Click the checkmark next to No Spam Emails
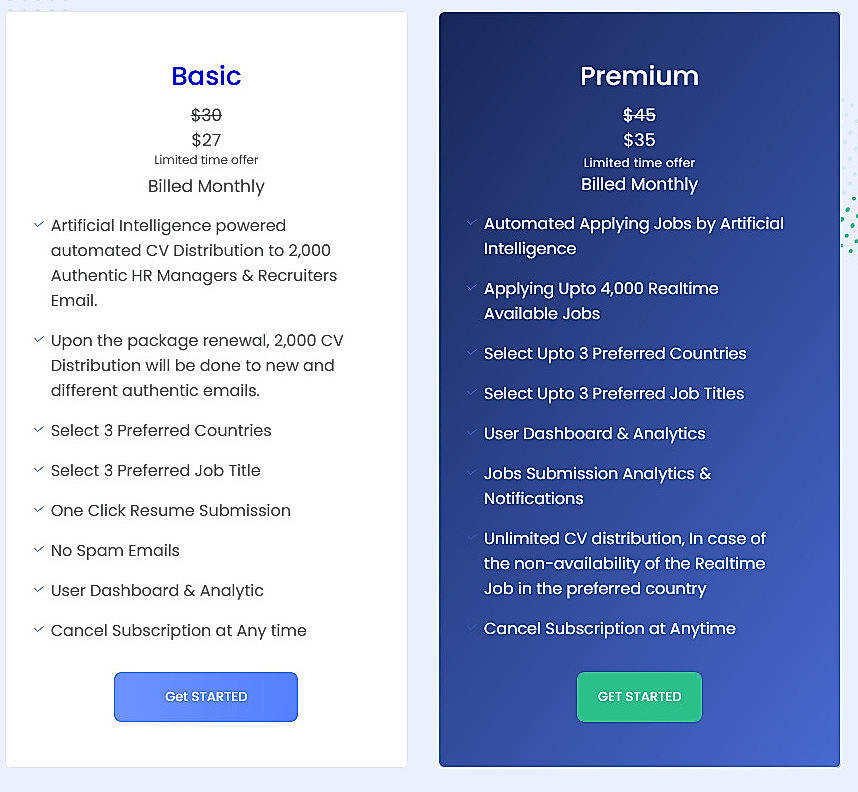858x792 pixels. pyautogui.click(x=37, y=550)
